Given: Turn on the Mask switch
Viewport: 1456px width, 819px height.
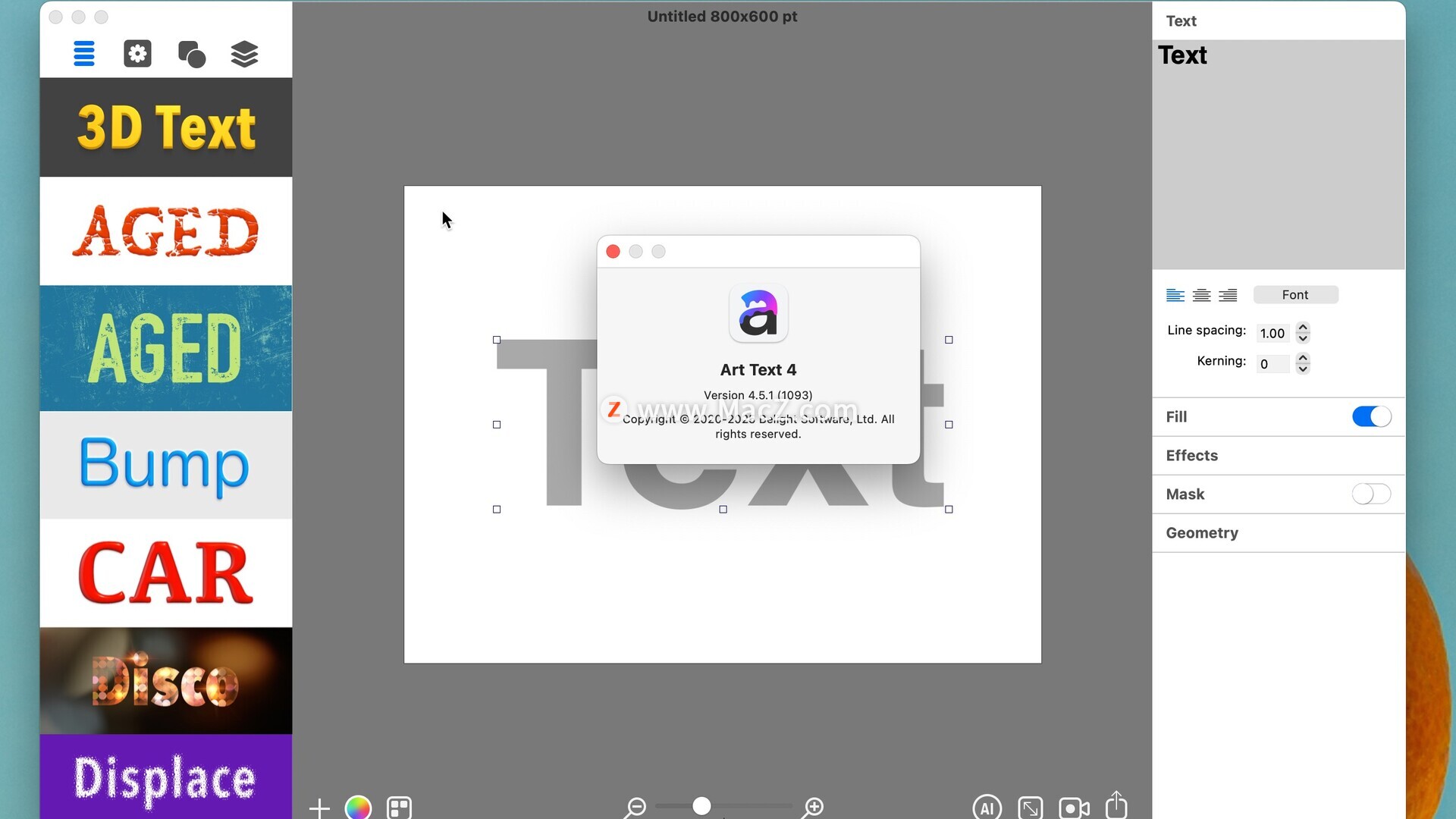Looking at the screenshot, I should point(1371,494).
